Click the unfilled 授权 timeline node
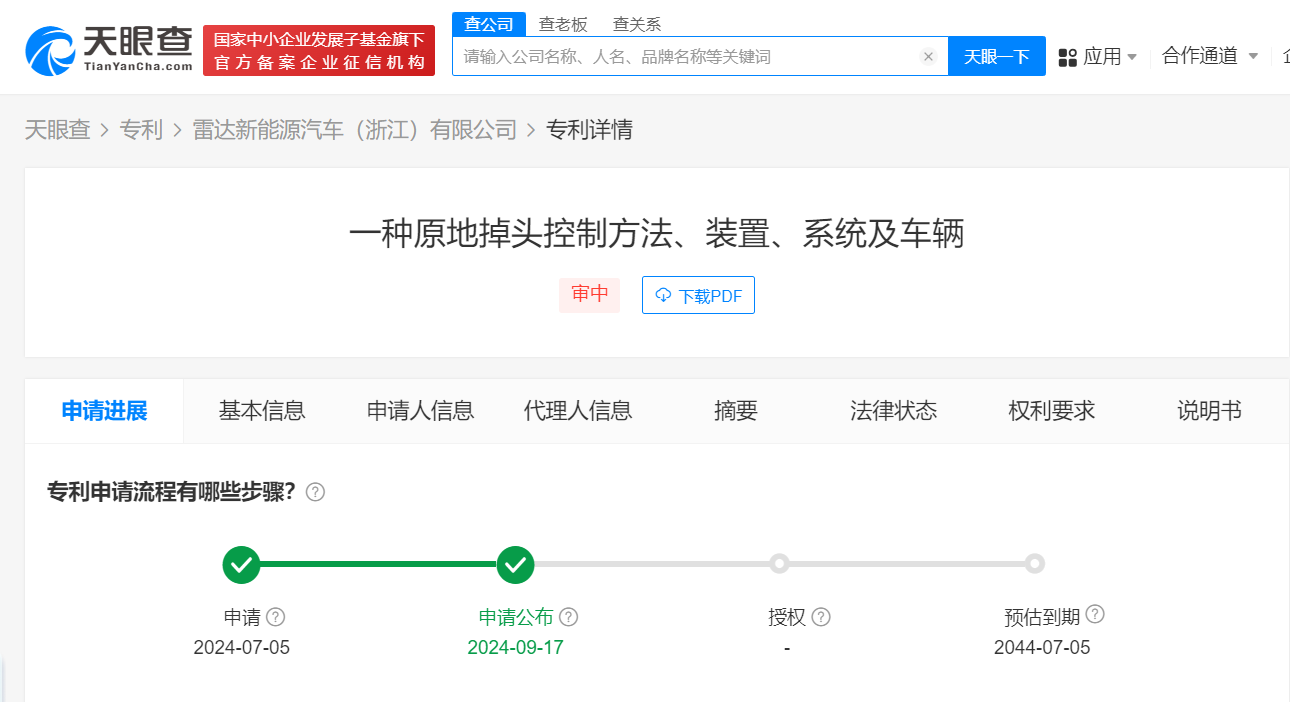1290x702 pixels. point(780,563)
